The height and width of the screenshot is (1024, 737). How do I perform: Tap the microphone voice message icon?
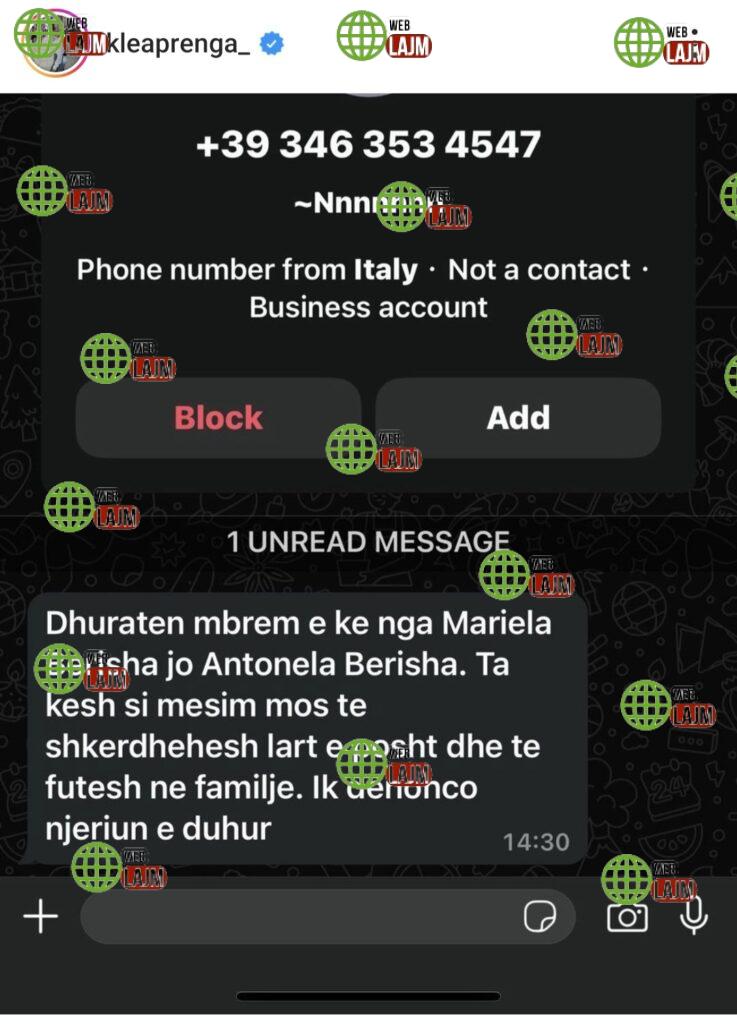pos(693,915)
